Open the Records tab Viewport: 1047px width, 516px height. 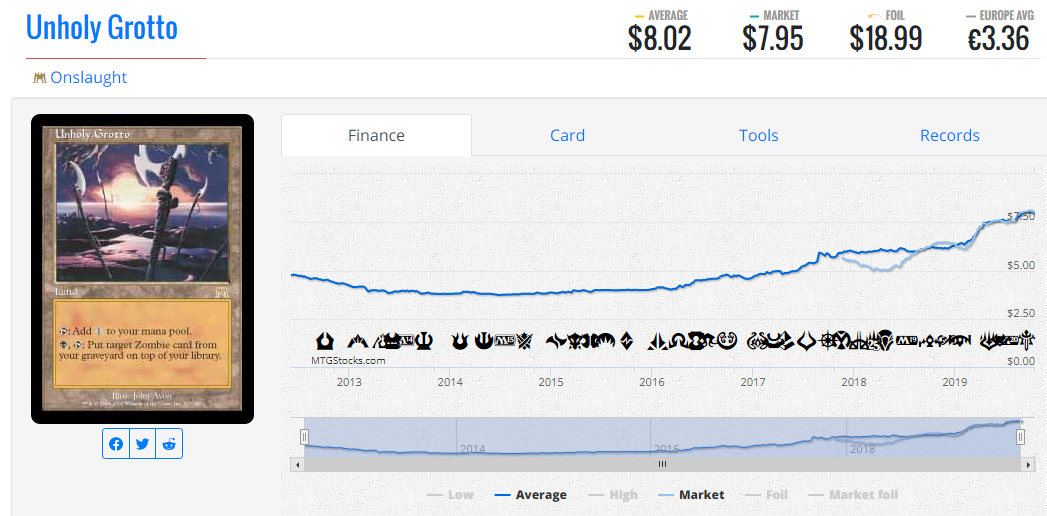click(950, 136)
